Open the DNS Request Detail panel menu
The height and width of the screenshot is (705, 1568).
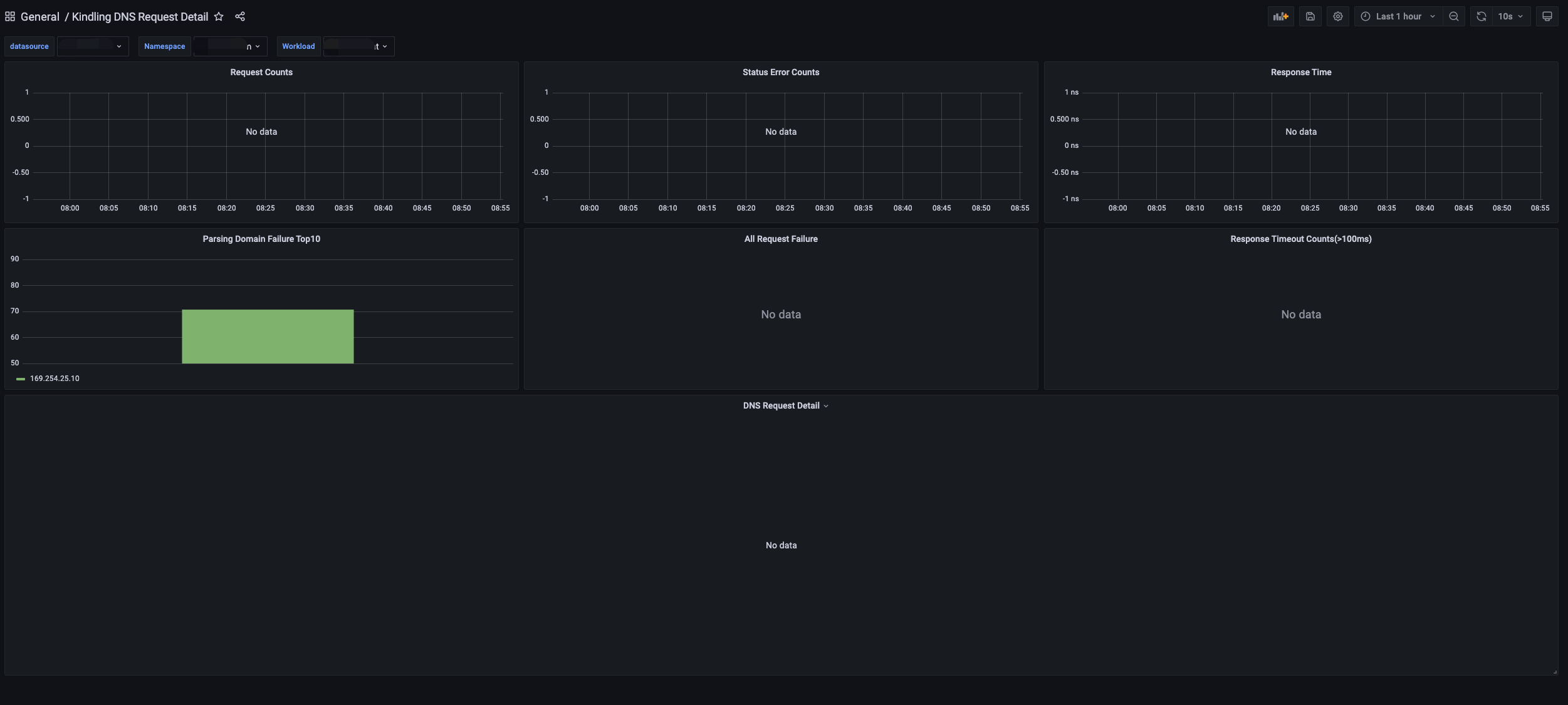[785, 405]
